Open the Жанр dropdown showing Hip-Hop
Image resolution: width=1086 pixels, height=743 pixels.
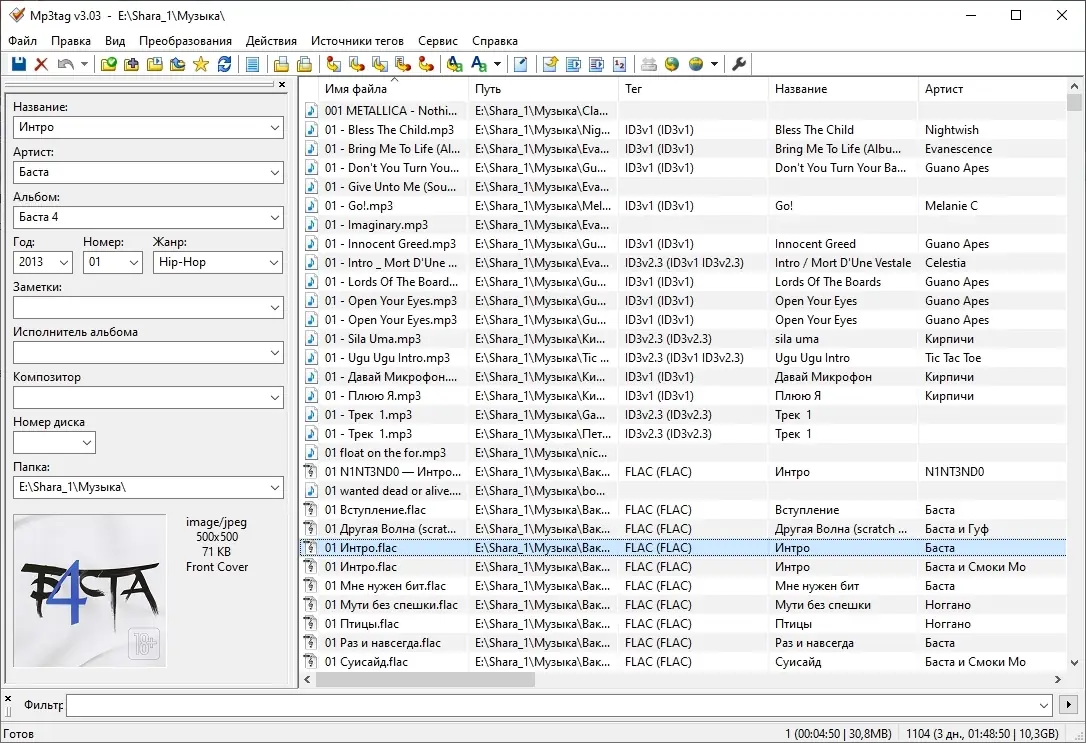click(x=274, y=262)
